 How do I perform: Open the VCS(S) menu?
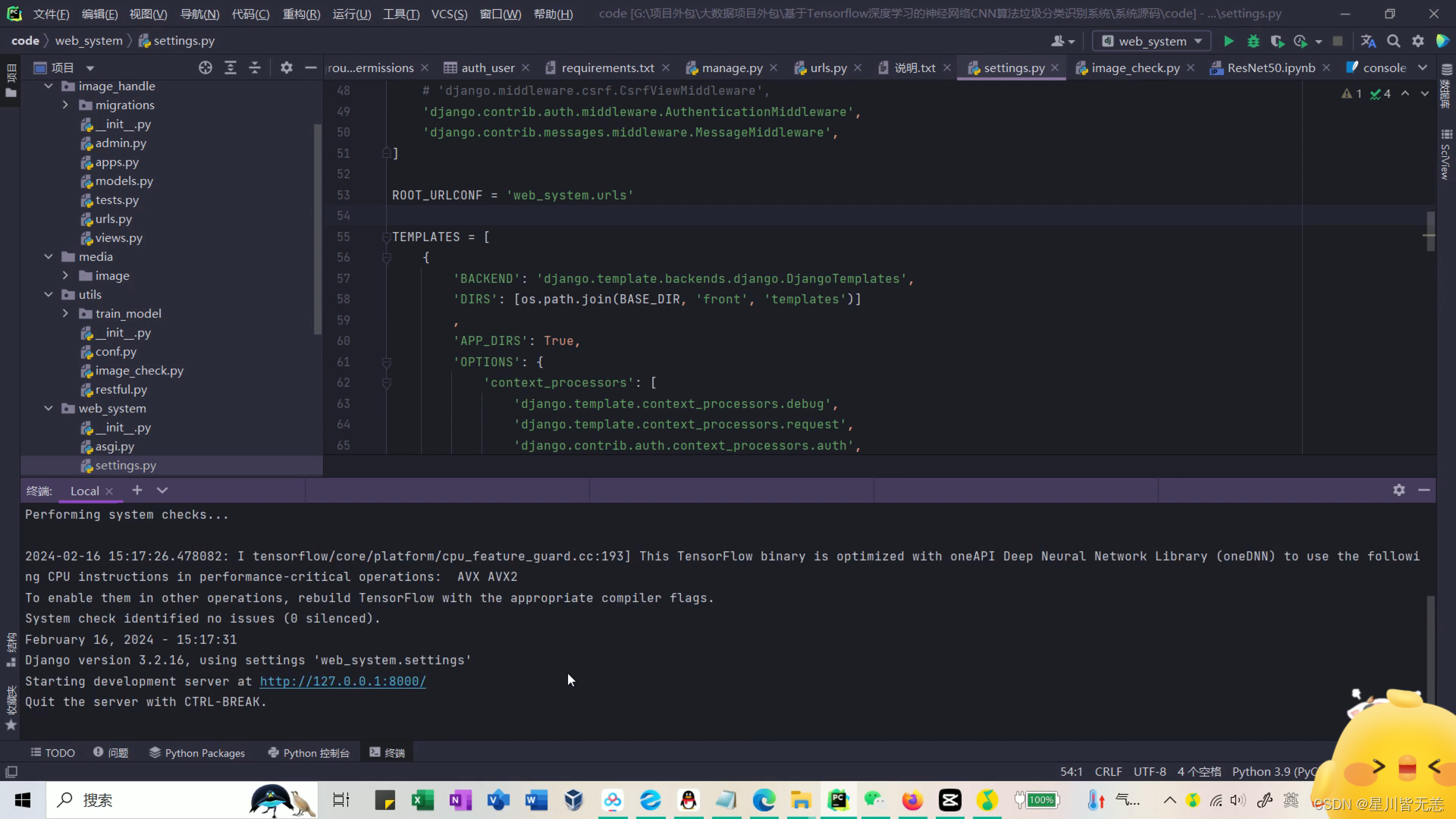tap(449, 14)
